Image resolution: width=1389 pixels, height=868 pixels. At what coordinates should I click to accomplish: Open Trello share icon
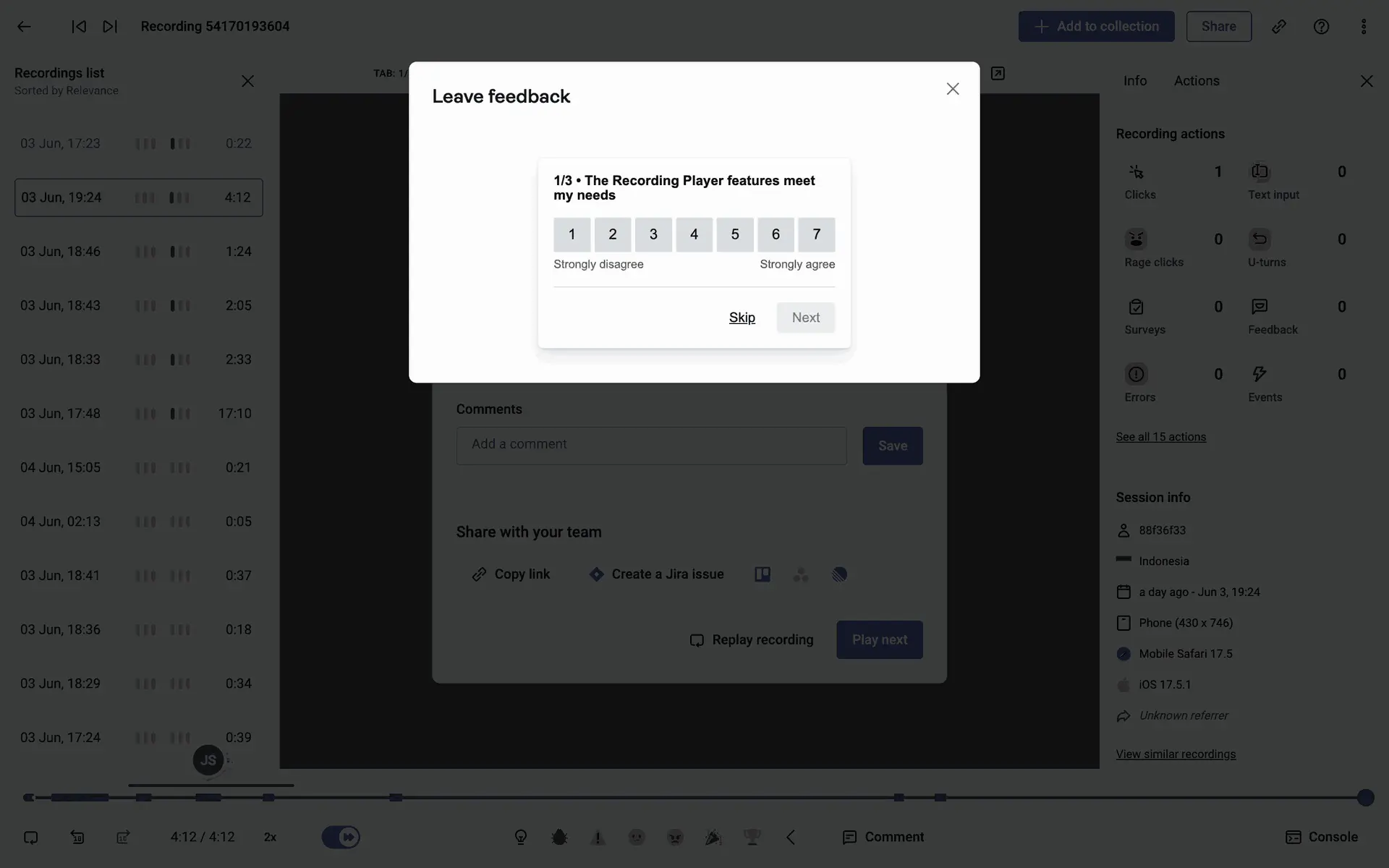click(763, 574)
